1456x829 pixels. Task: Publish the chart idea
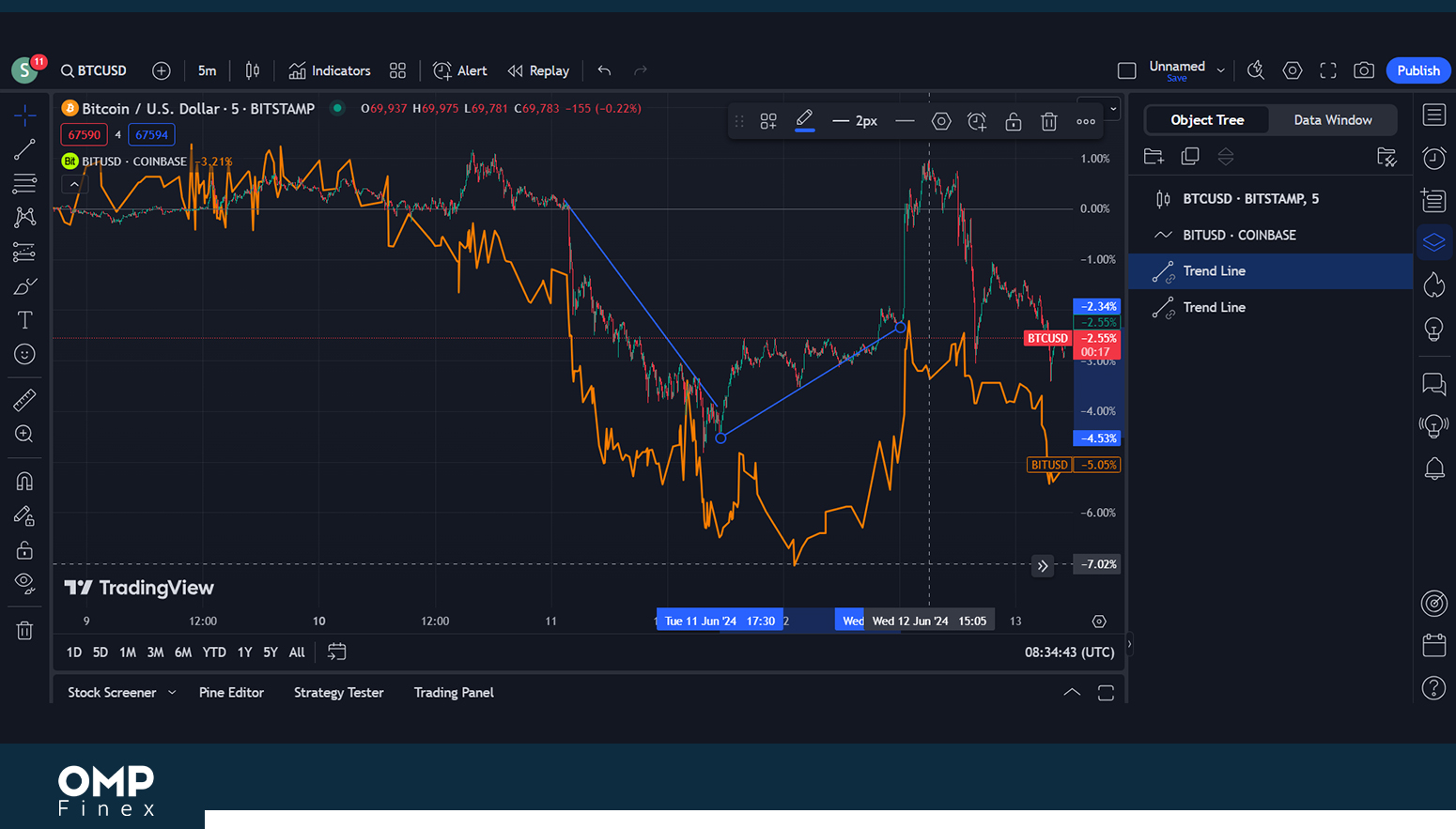tap(1418, 70)
